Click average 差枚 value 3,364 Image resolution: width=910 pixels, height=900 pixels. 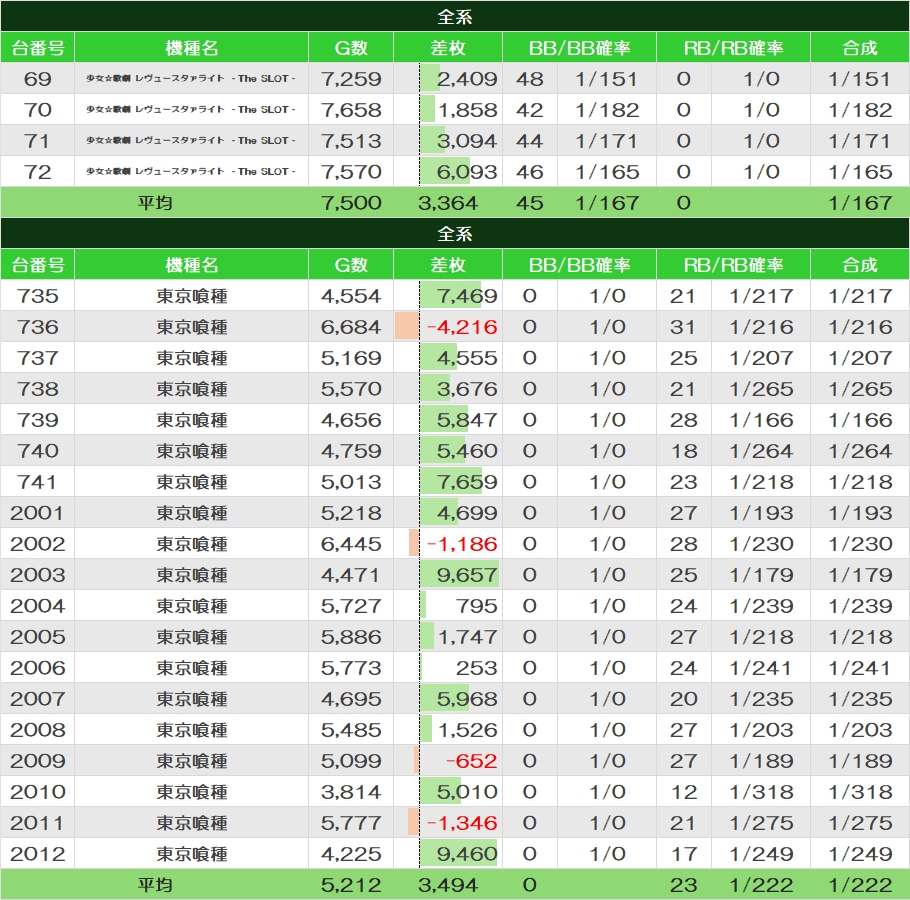coord(447,203)
